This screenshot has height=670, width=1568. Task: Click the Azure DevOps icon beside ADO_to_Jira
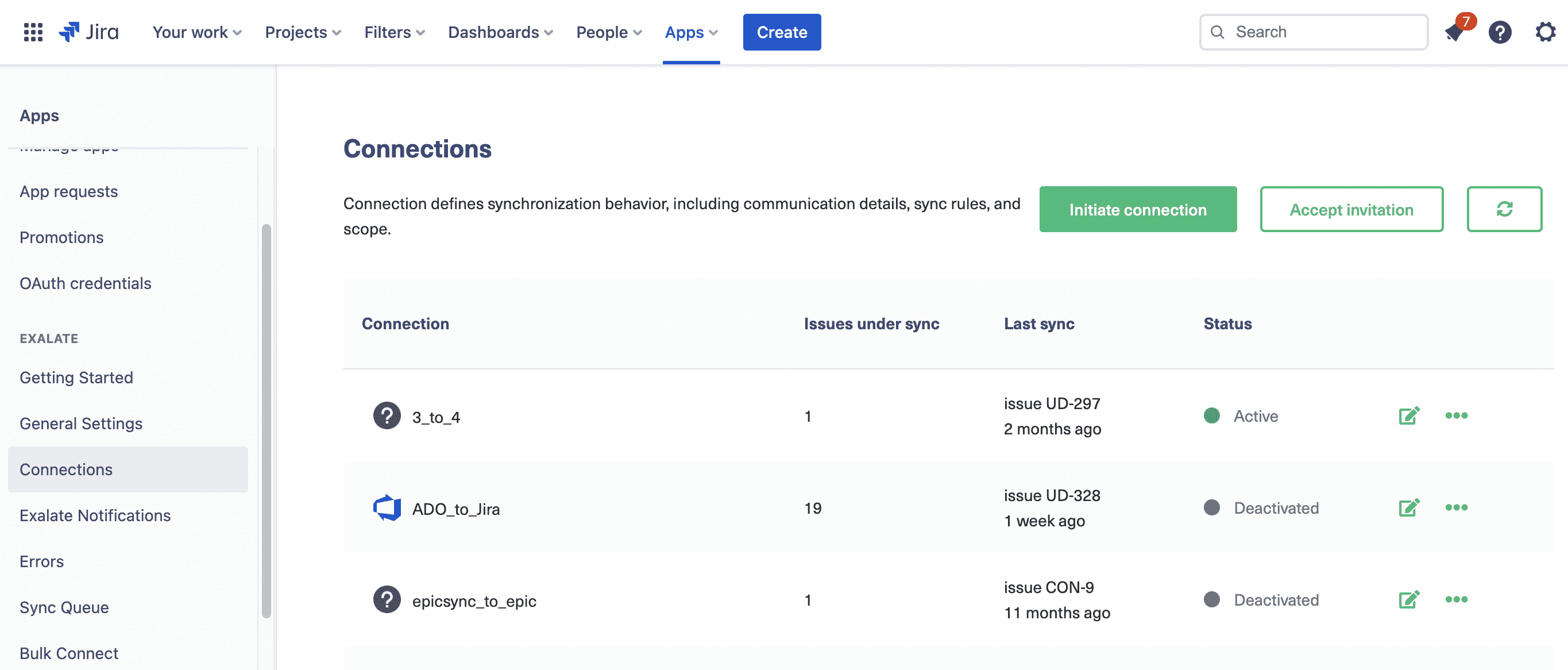click(387, 507)
